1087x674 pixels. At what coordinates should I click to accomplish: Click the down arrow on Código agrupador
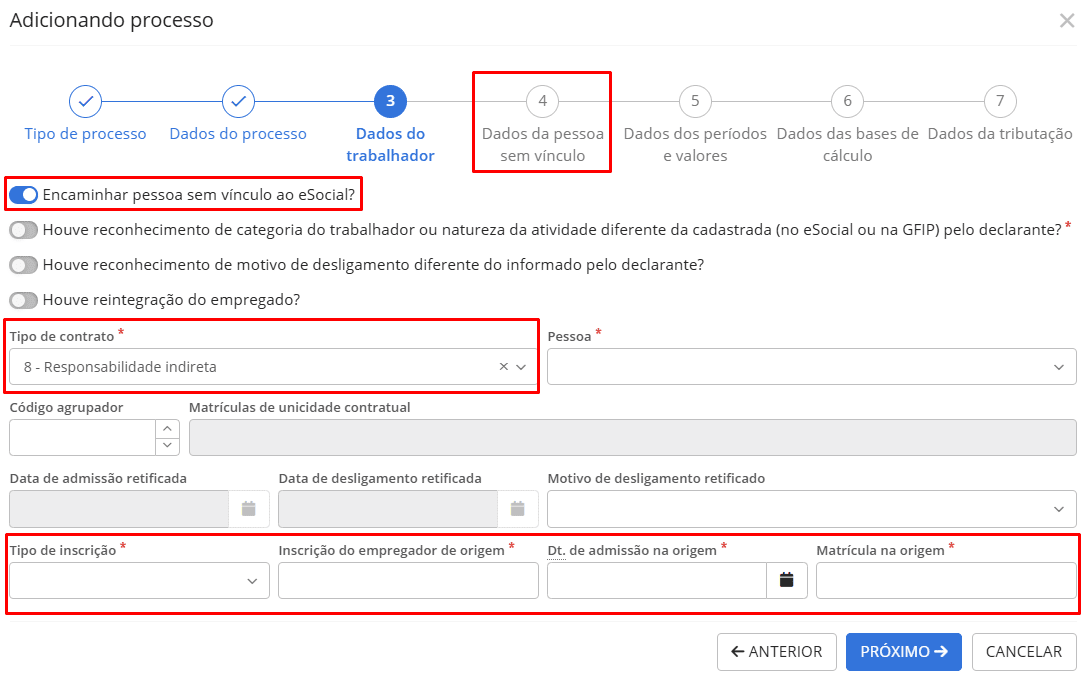(167, 444)
